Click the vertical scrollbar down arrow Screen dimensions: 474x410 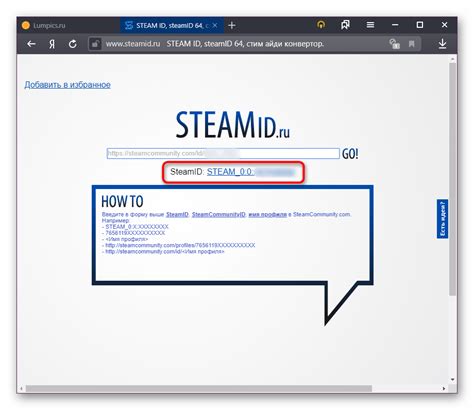[x=452, y=380]
